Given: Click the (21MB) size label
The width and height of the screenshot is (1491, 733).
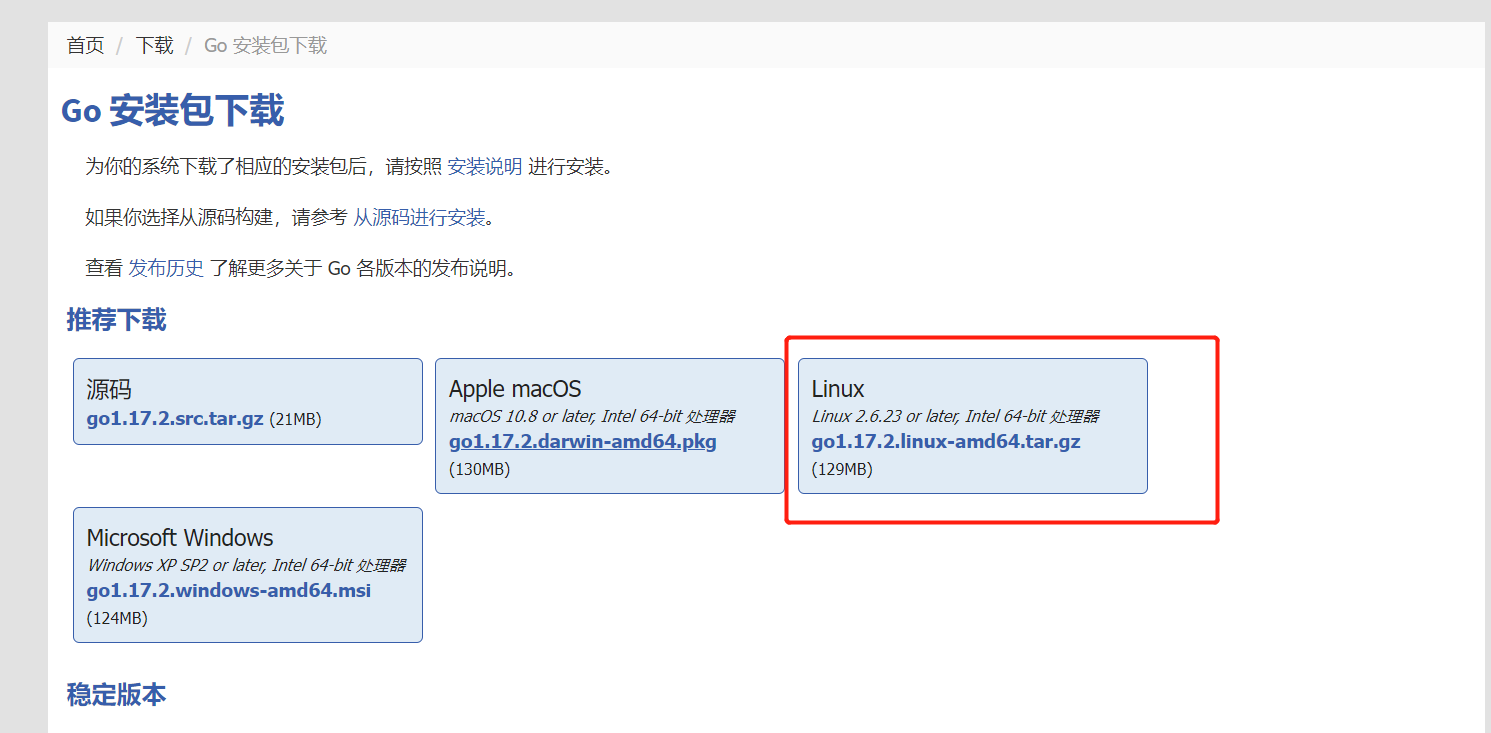Looking at the screenshot, I should point(295,419).
